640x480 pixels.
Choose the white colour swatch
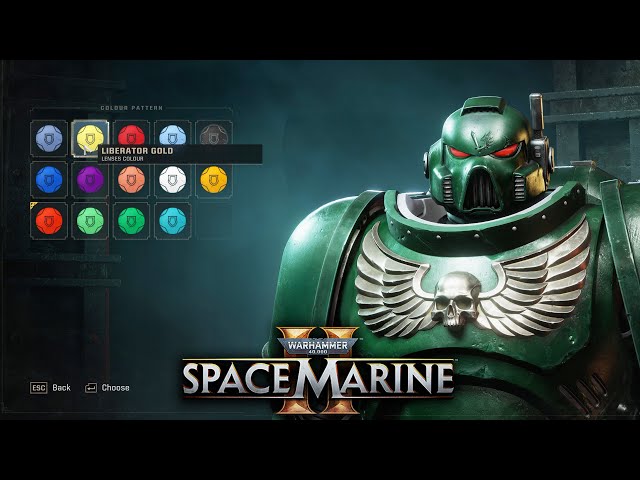click(173, 180)
